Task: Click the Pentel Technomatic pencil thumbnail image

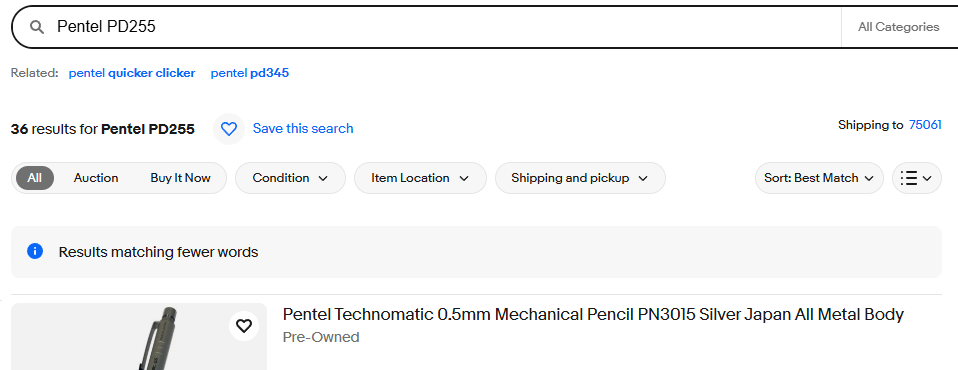Action: (x=139, y=336)
